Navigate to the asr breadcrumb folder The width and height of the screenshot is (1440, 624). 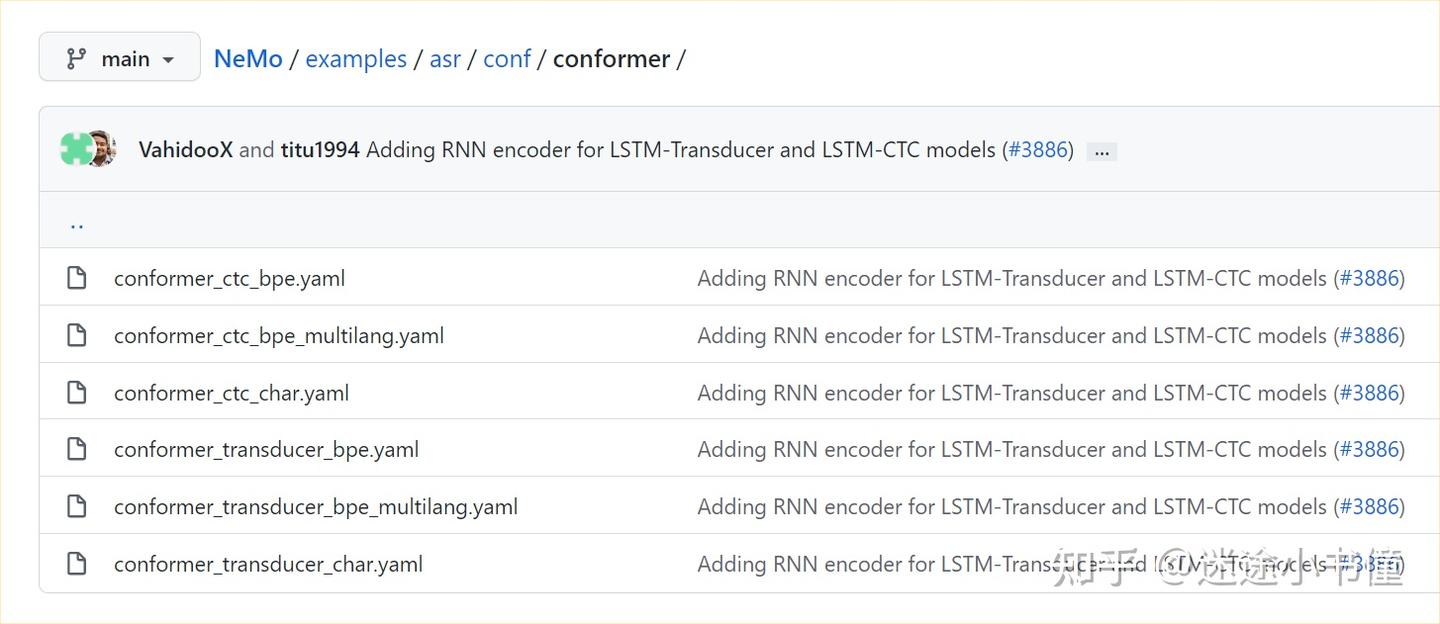click(x=445, y=58)
